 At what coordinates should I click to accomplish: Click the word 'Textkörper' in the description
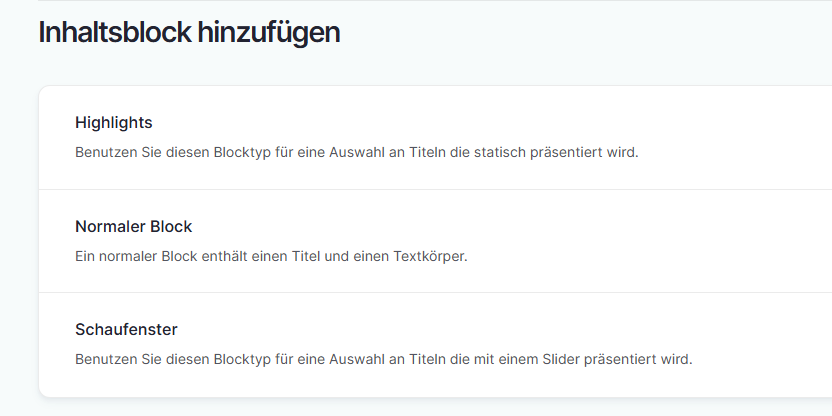[431, 256]
